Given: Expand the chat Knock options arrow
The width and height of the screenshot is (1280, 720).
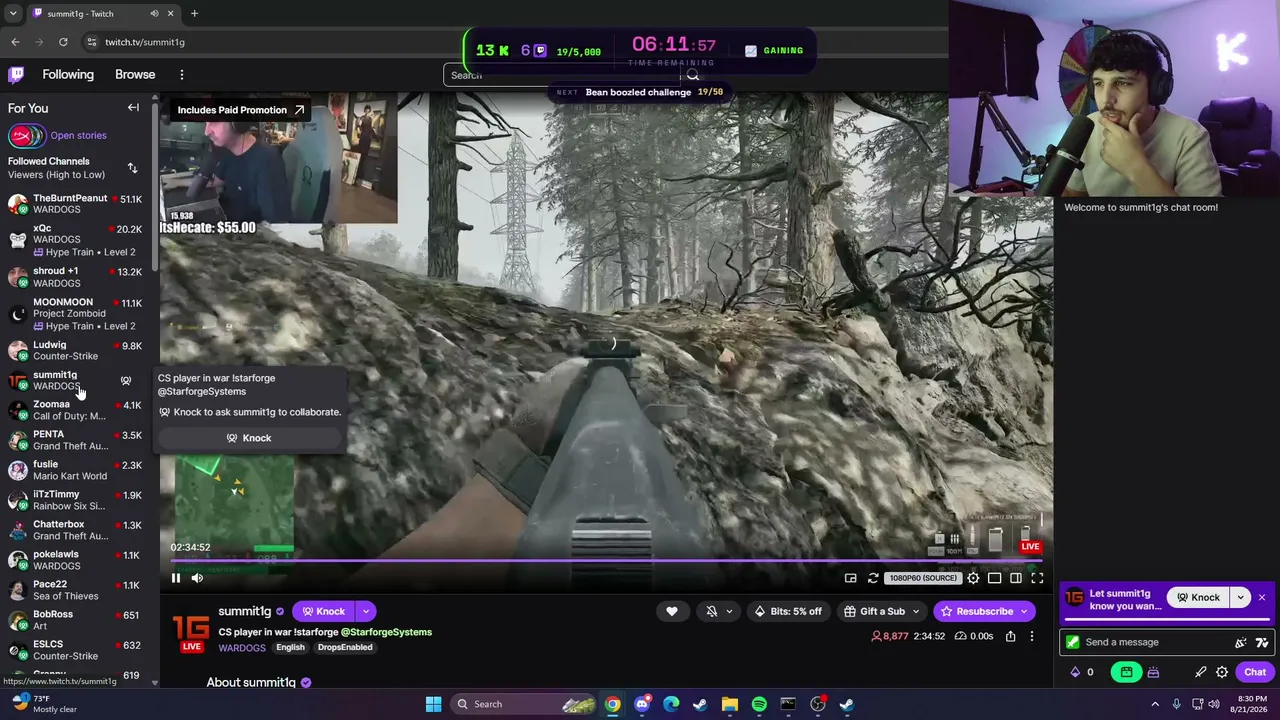Looking at the screenshot, I should click(1240, 598).
